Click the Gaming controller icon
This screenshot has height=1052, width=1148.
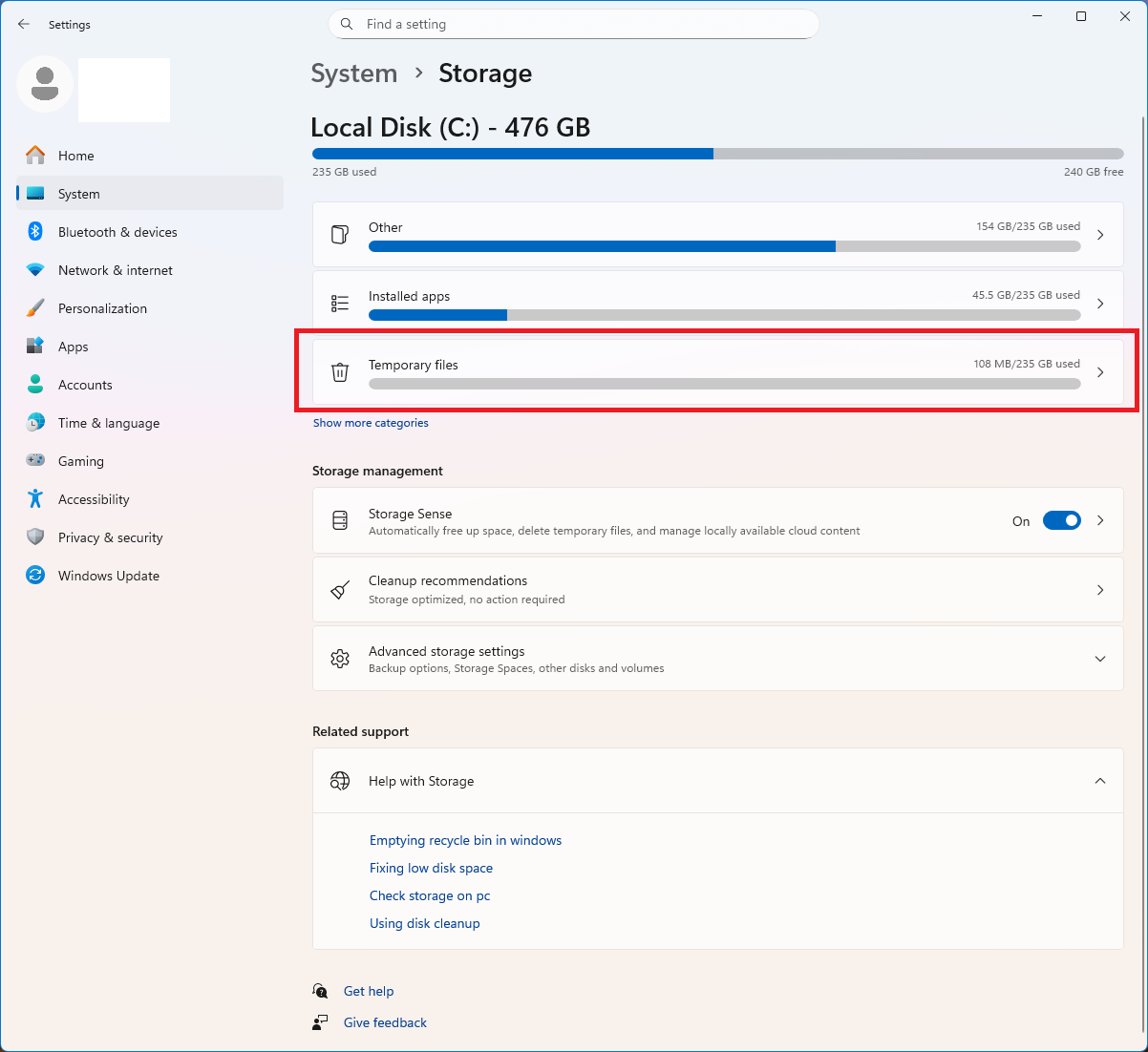click(x=35, y=461)
